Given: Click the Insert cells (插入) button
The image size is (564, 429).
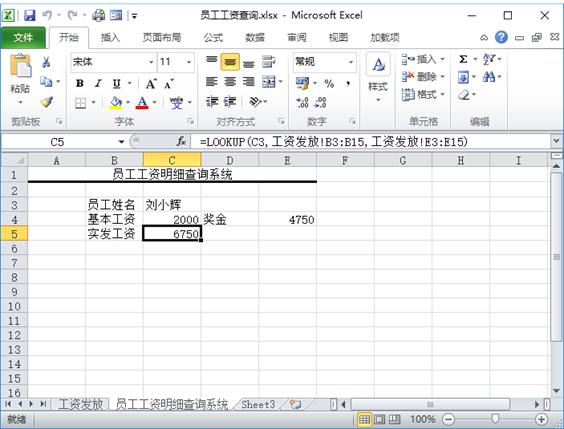Looking at the screenshot, I should click(423, 59).
